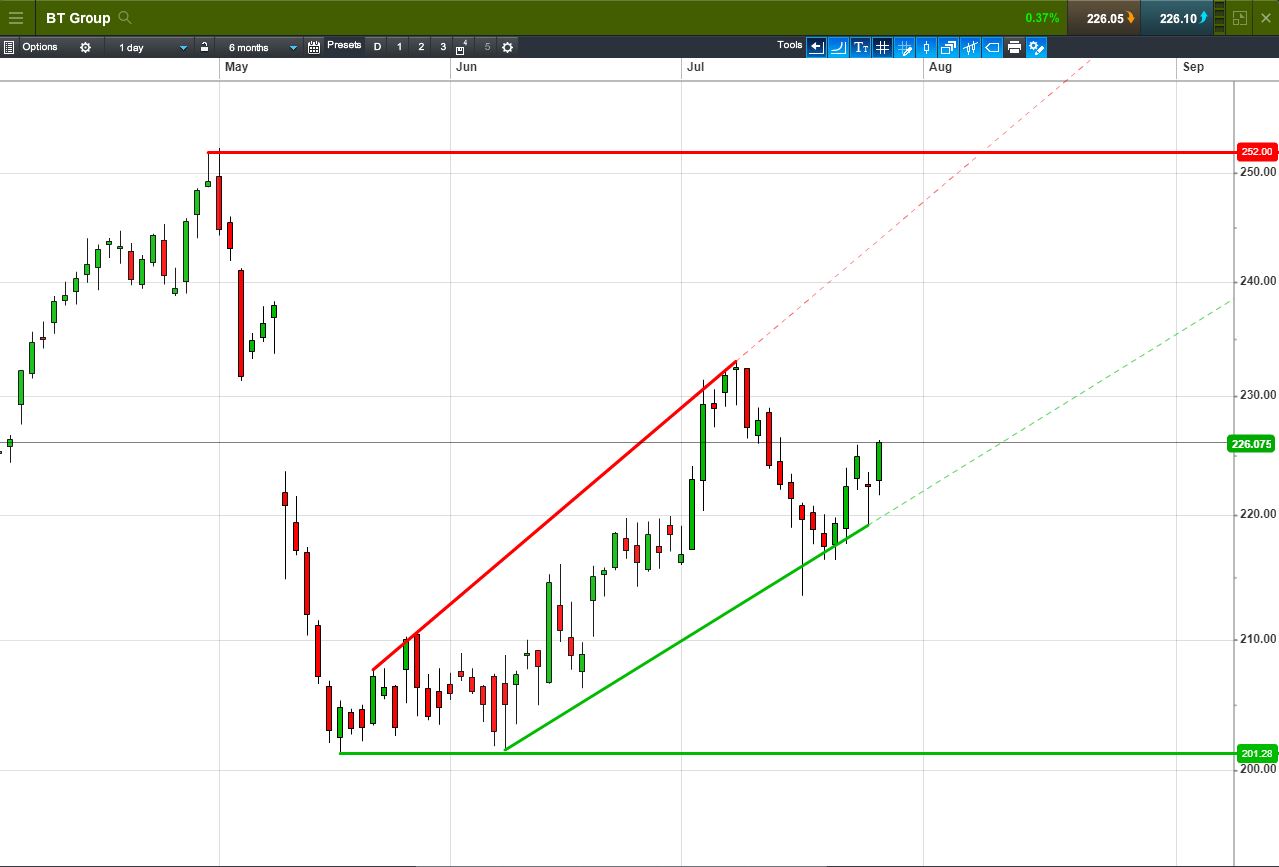Click the Aug label on time axis
The image size is (1279, 867).
click(940, 67)
